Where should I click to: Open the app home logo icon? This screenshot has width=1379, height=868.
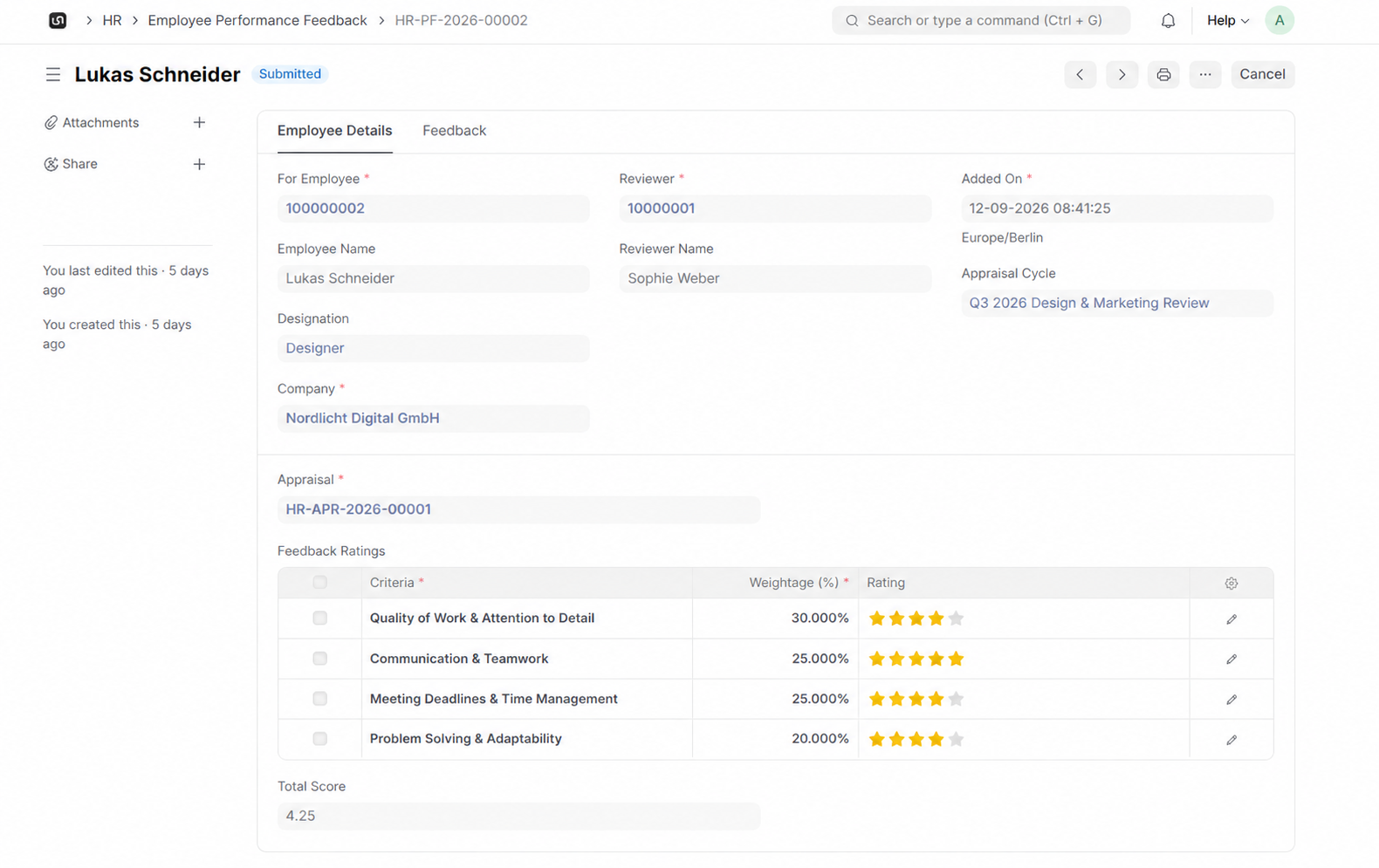pos(58,20)
